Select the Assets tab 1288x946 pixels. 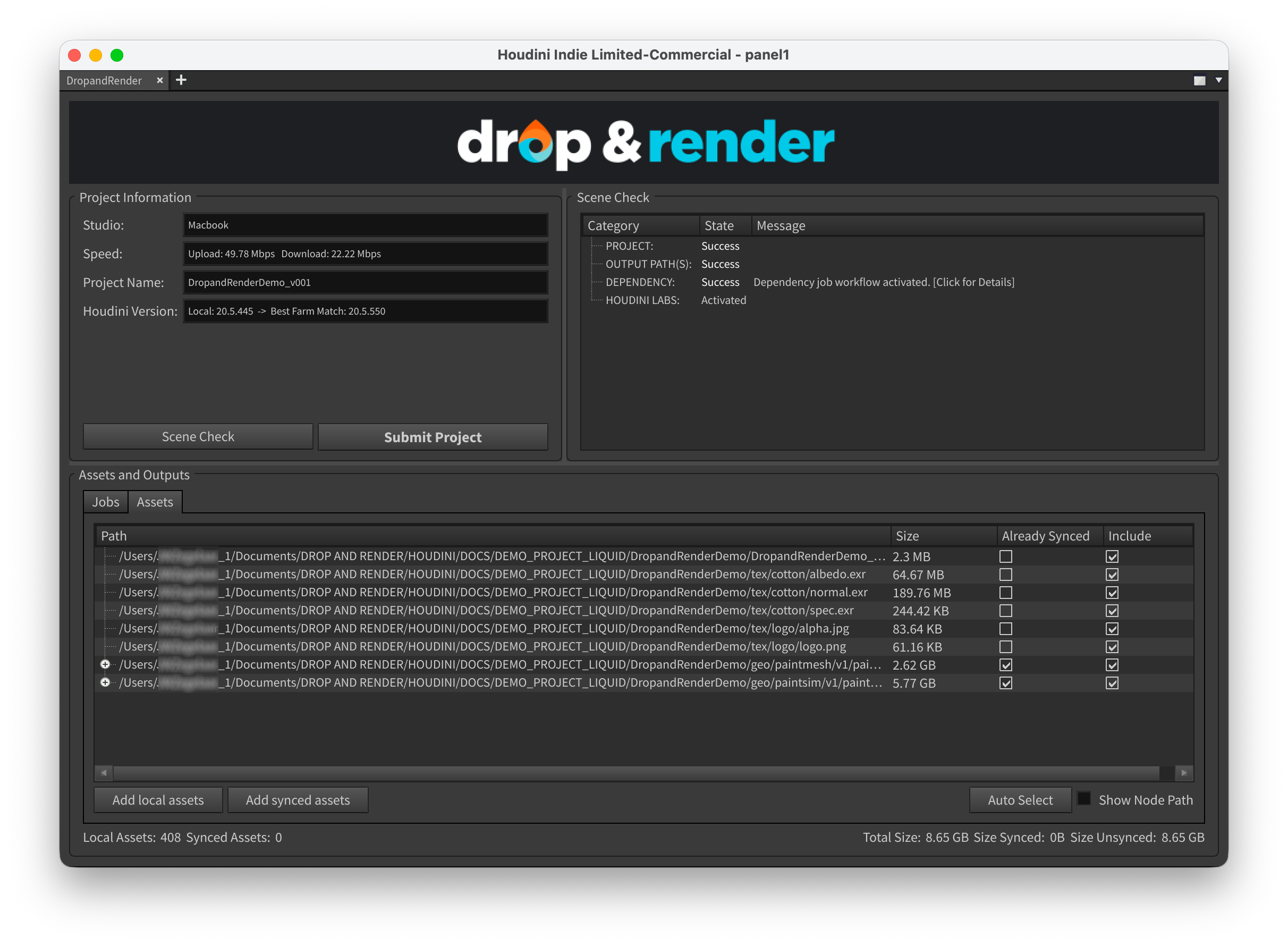(155, 502)
